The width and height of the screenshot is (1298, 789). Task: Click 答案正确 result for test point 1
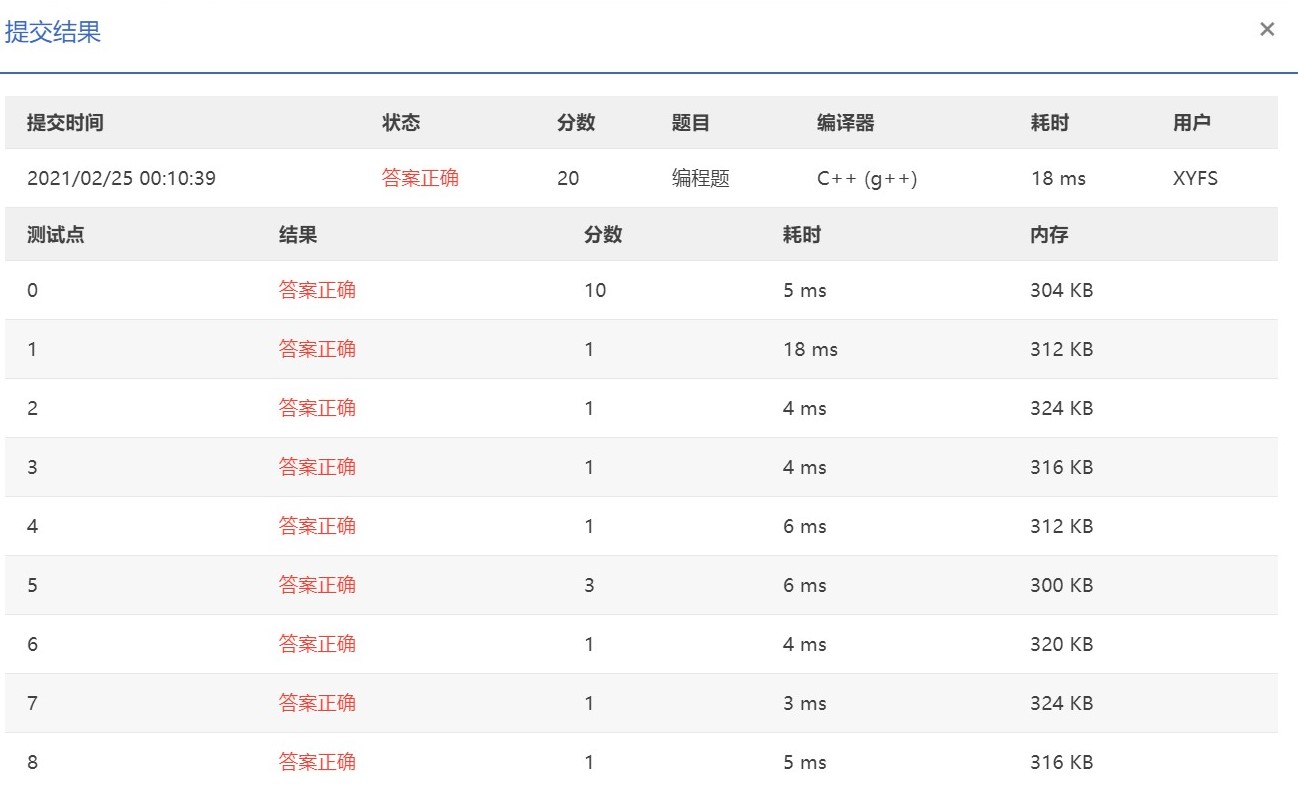point(318,349)
